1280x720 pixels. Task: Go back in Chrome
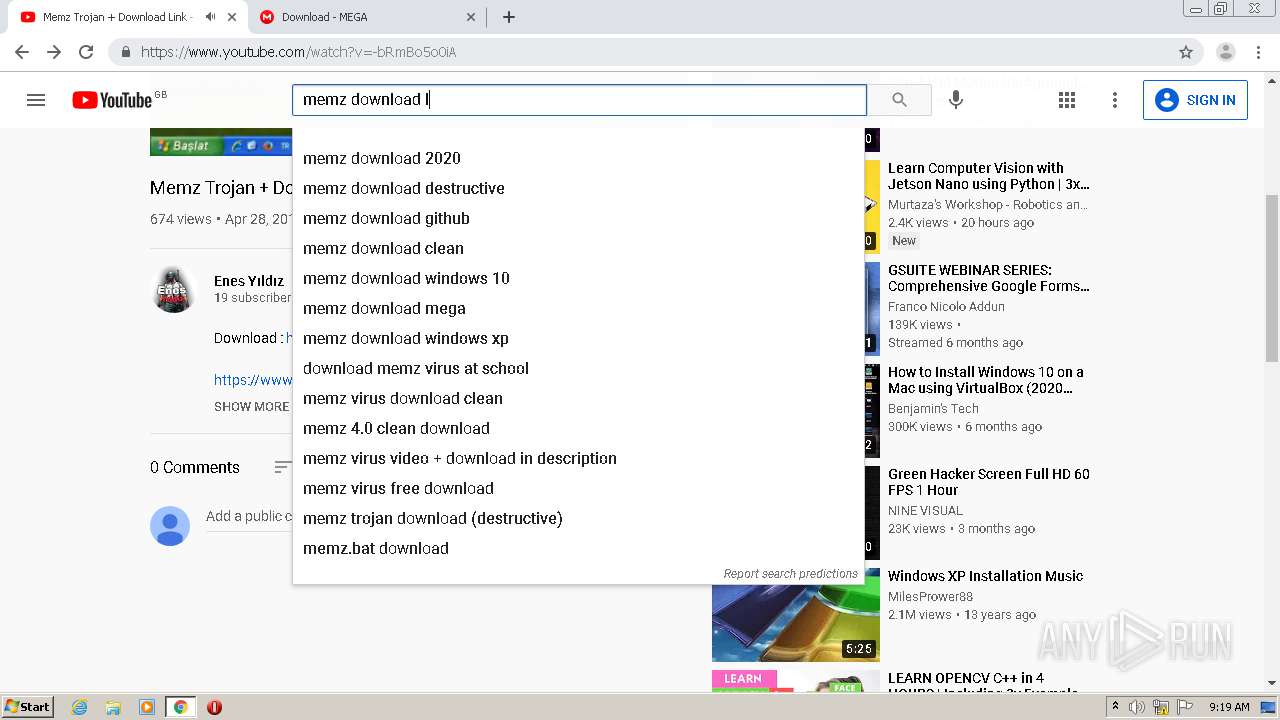[22, 52]
